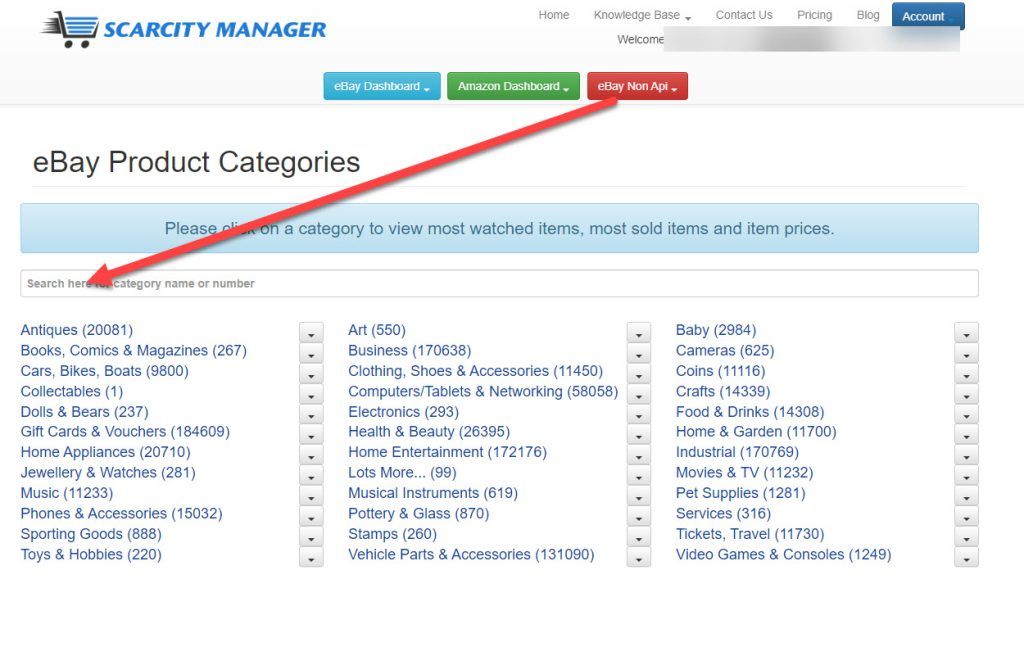Open the Music (11233) category
The height and width of the screenshot is (670, 1024).
click(67, 493)
